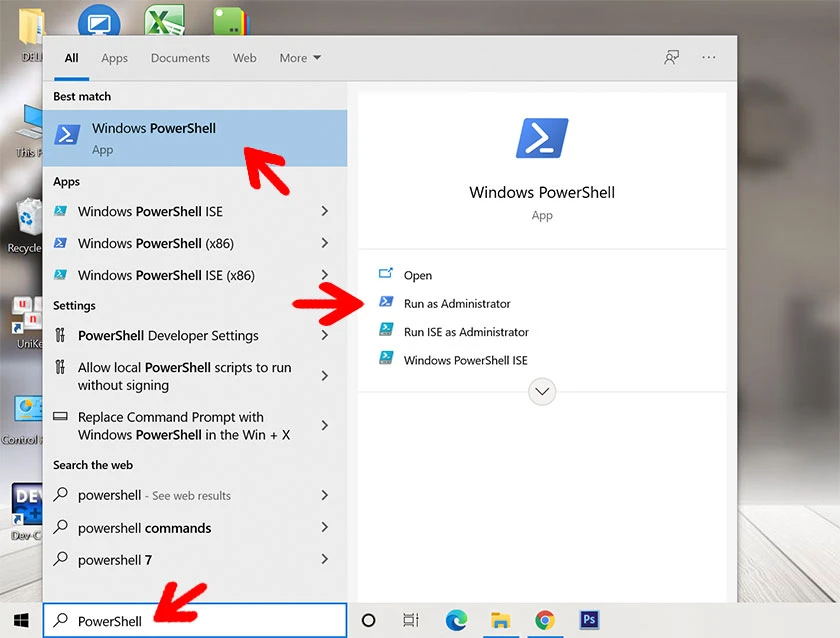Open File Explorer from the taskbar
Viewport: 840px width, 638px height.
click(500, 620)
